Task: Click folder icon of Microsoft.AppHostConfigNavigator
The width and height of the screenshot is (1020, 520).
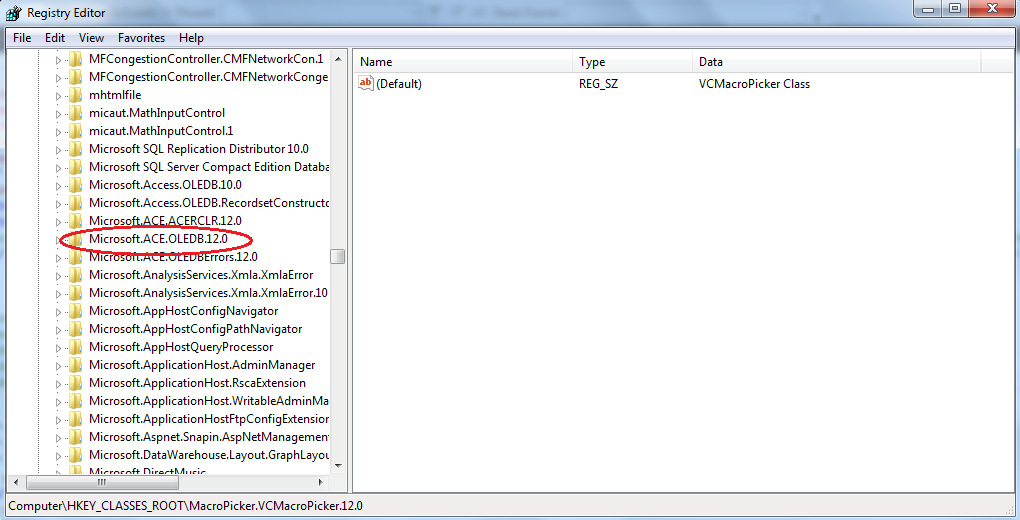Action: click(x=75, y=311)
